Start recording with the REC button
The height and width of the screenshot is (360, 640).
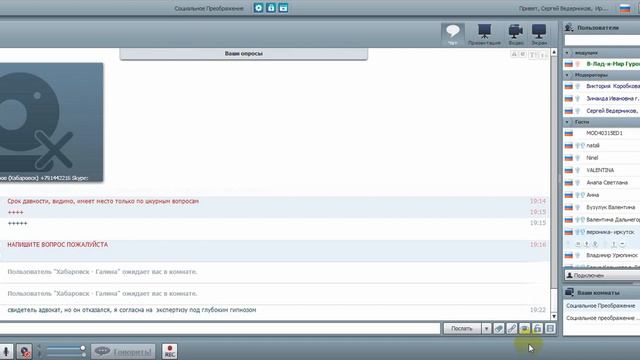[x=169, y=351]
